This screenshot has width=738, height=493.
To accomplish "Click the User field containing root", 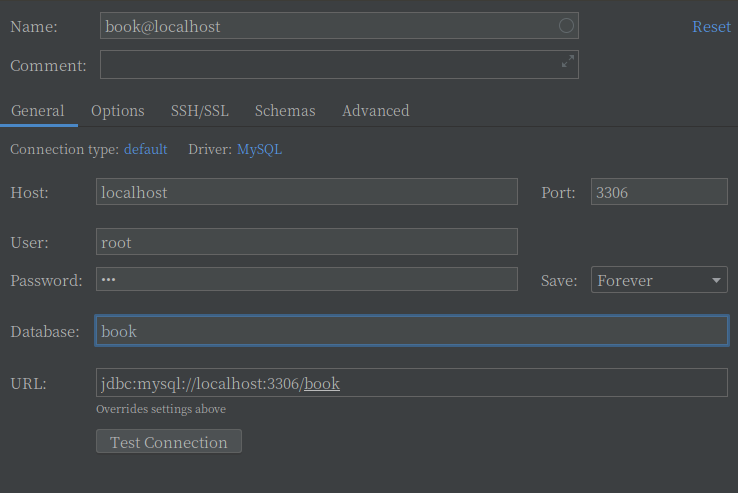I will point(306,242).
